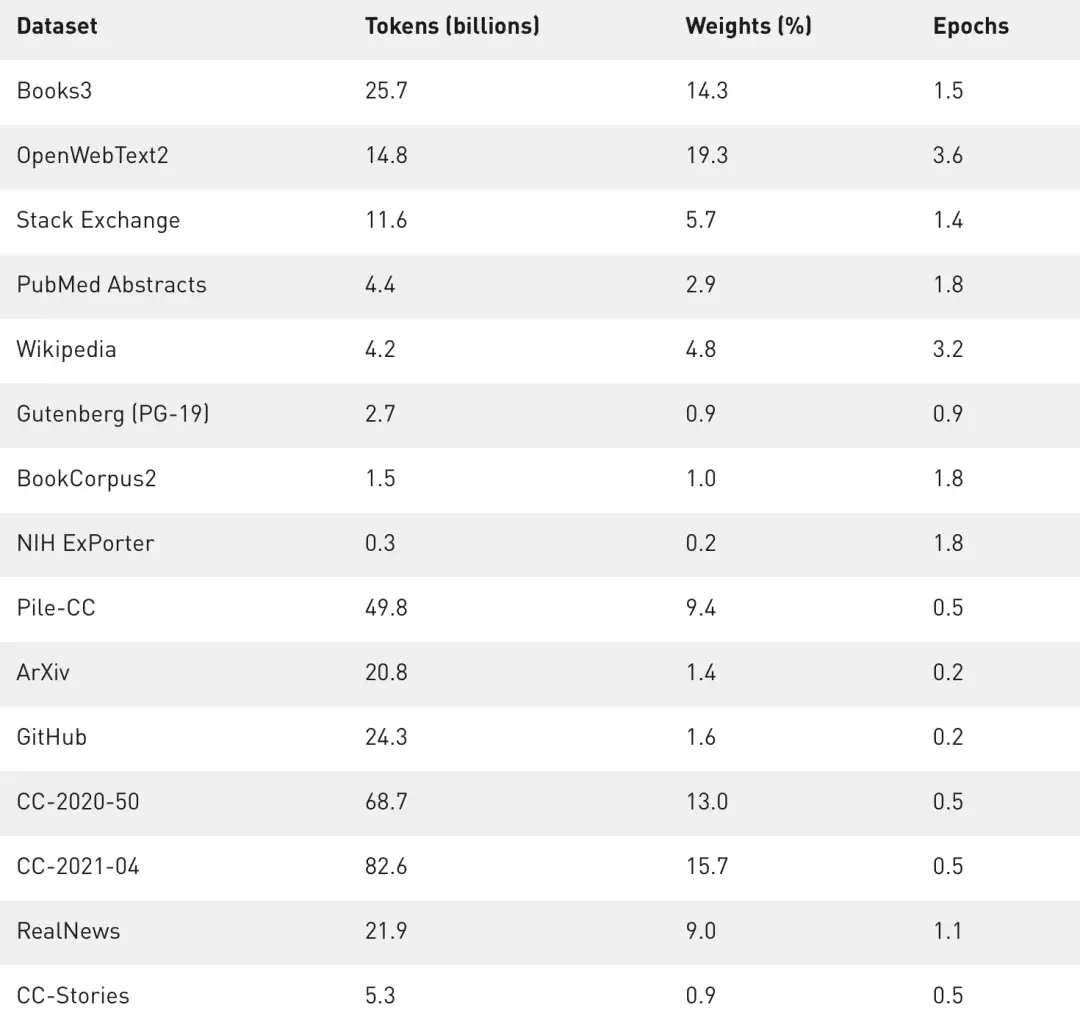Viewport: 1080px width, 1021px height.
Task: Click the GitHub dataset cell
Action: coord(52,737)
